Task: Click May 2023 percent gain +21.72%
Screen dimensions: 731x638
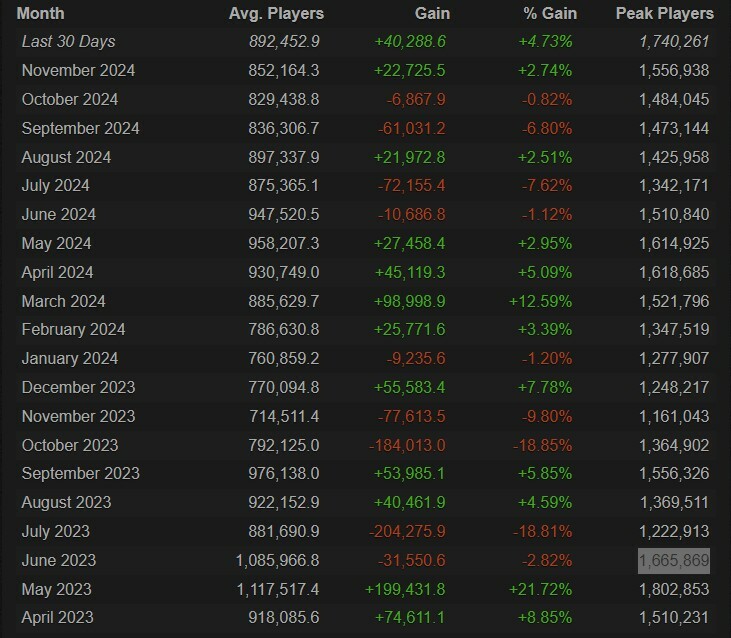Action: [540, 590]
